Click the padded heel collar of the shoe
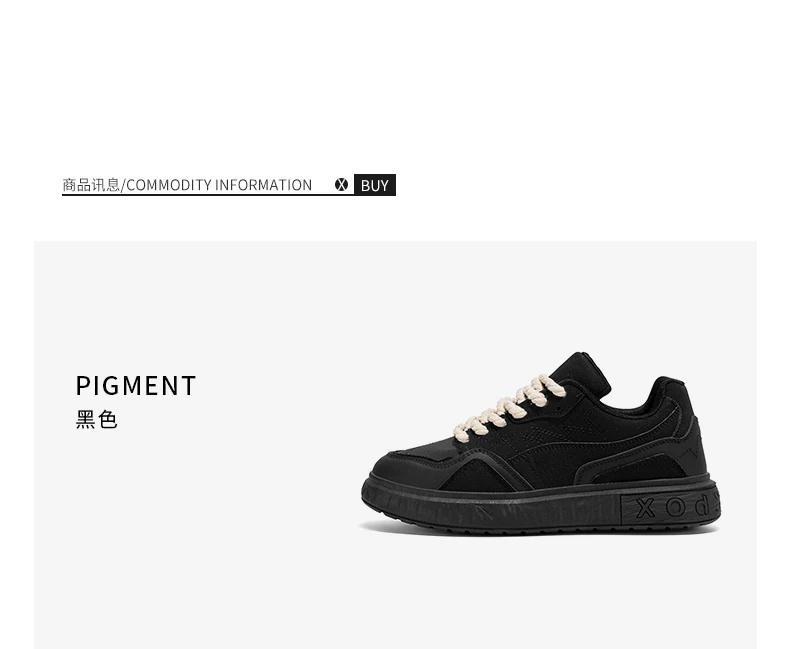Image resolution: width=790 pixels, height=649 pixels. pyautogui.click(x=668, y=393)
